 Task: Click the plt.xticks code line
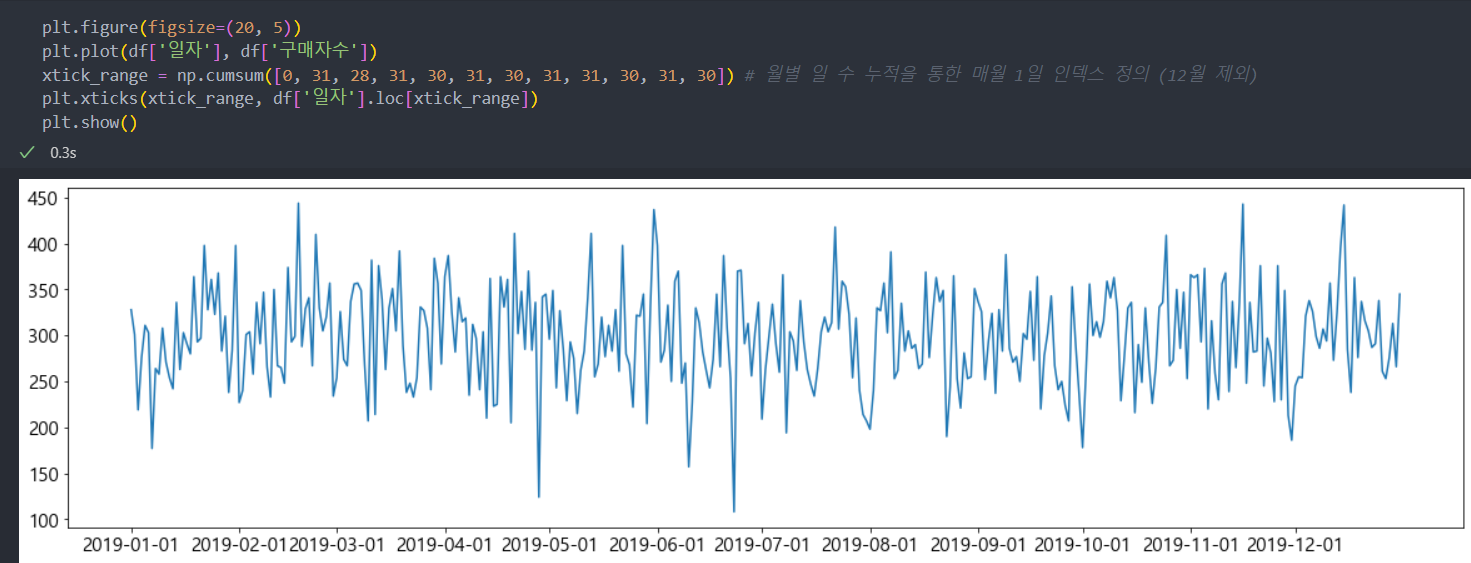click(290, 98)
